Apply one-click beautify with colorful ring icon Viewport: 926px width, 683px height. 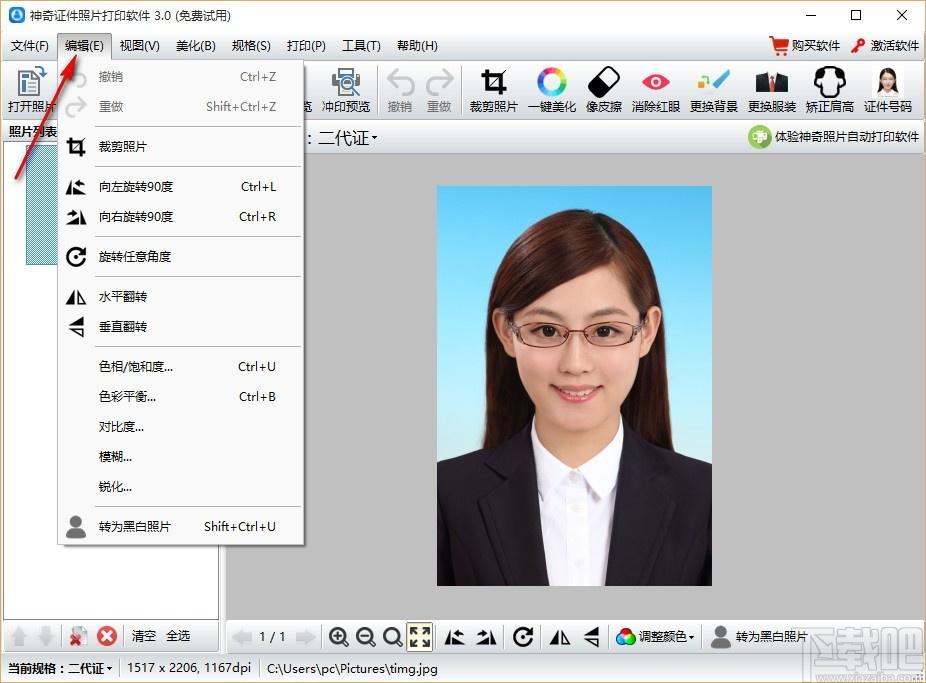(x=552, y=90)
